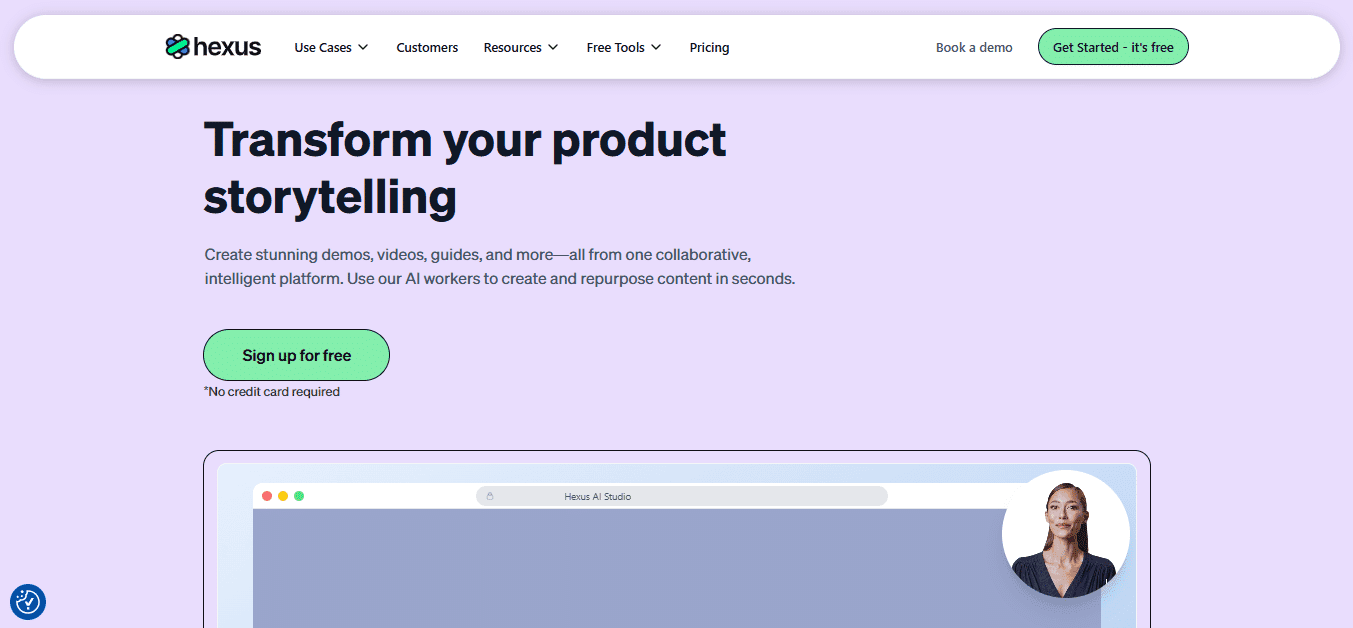
Task: Open the Pricing nav item
Action: click(709, 47)
